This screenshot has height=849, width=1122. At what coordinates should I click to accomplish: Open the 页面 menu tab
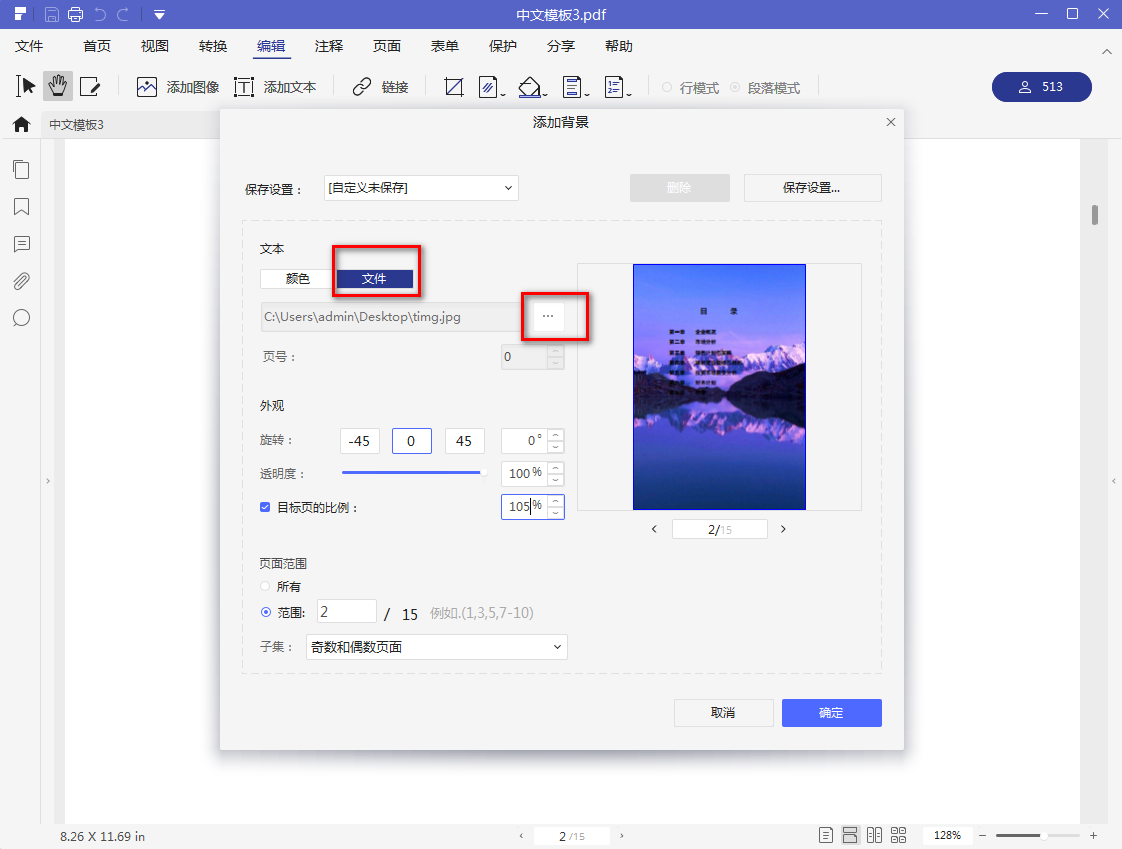pos(386,46)
